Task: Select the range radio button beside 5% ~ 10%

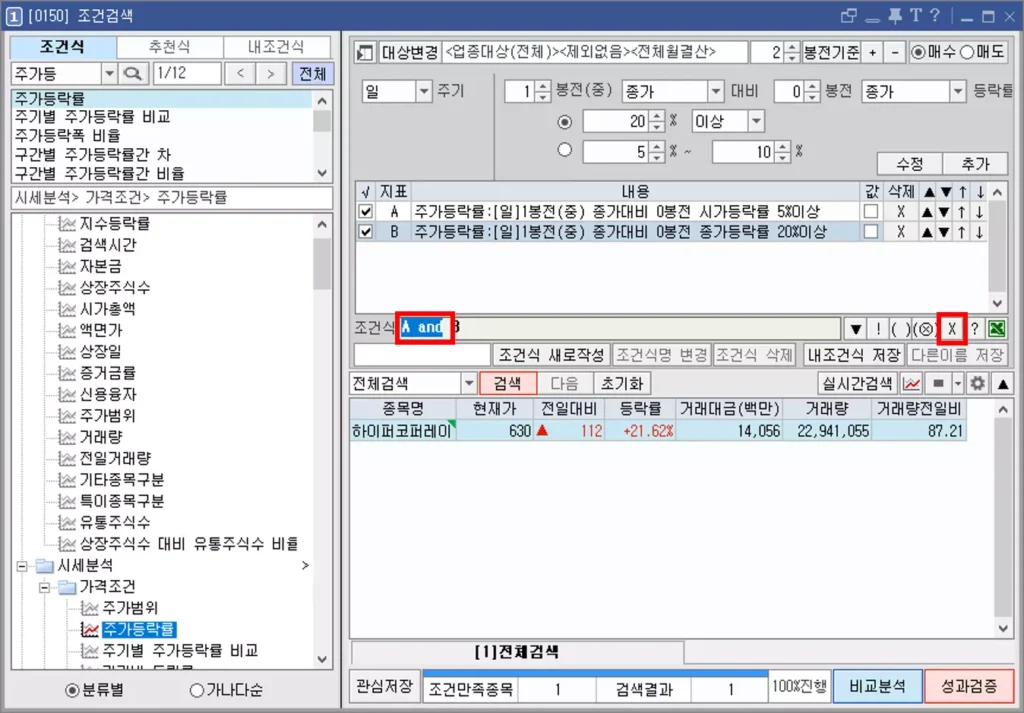Action: [565, 151]
